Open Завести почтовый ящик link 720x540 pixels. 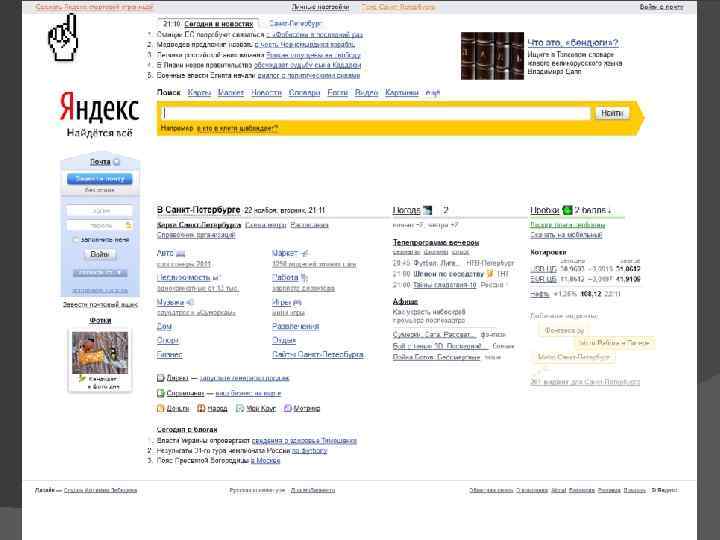coord(100,305)
